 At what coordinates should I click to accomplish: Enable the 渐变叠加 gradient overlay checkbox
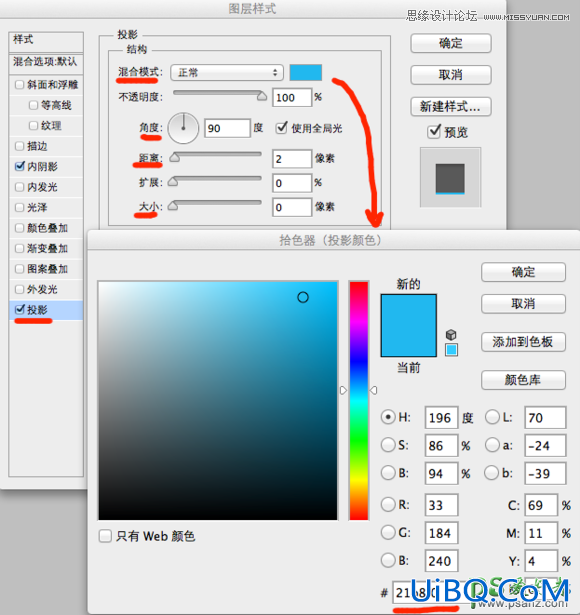[x=19, y=248]
